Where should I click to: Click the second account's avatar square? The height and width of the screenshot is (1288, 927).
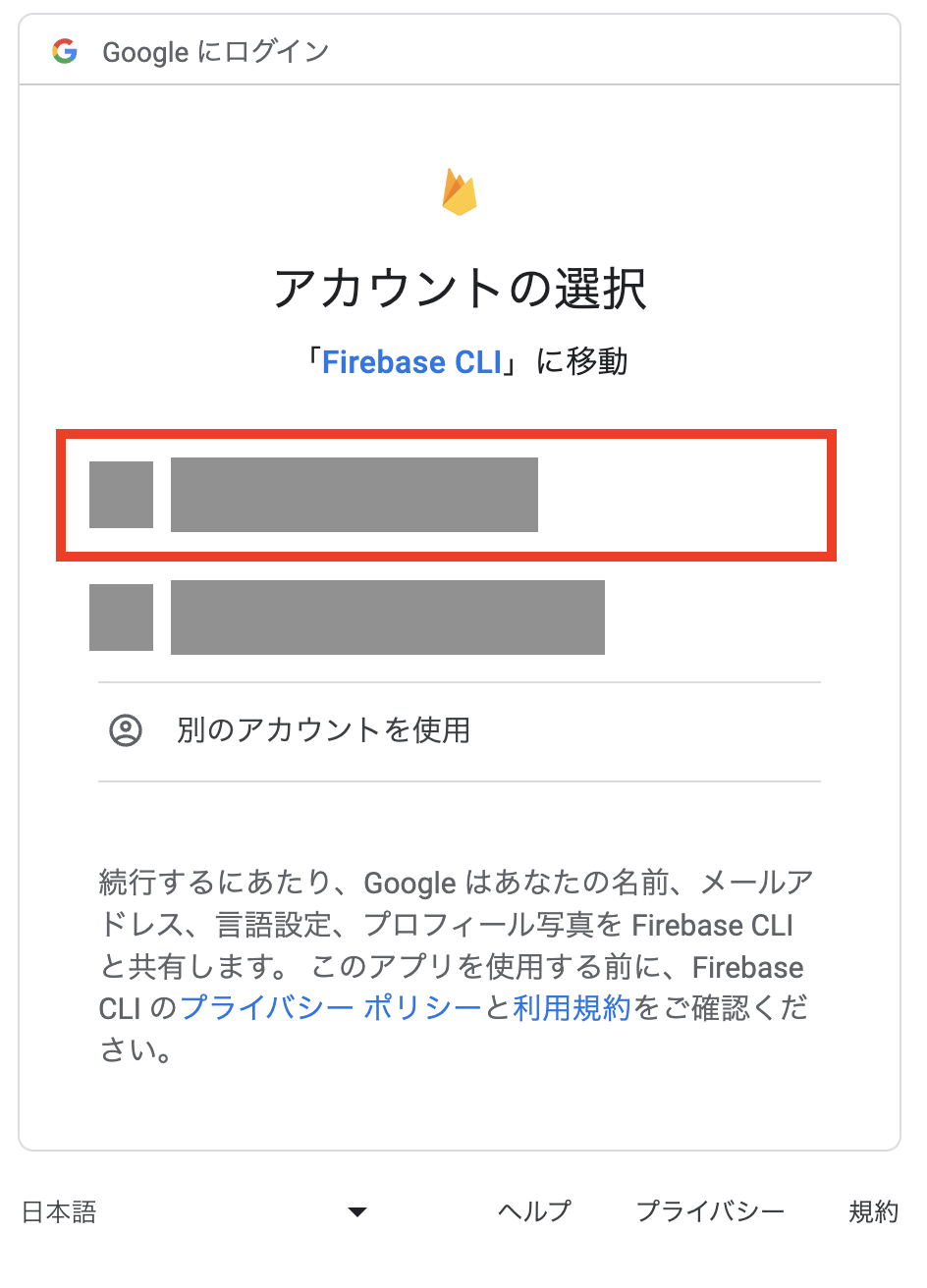pos(121,617)
